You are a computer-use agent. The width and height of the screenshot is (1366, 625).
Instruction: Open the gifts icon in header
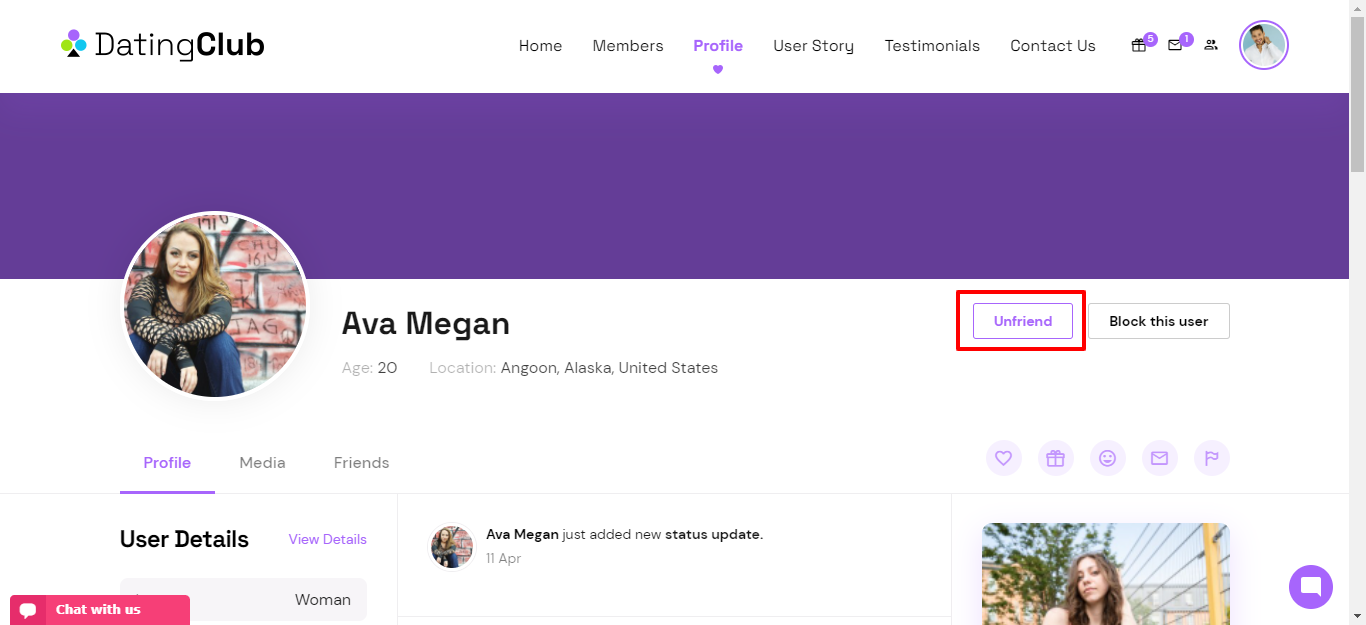click(1139, 45)
